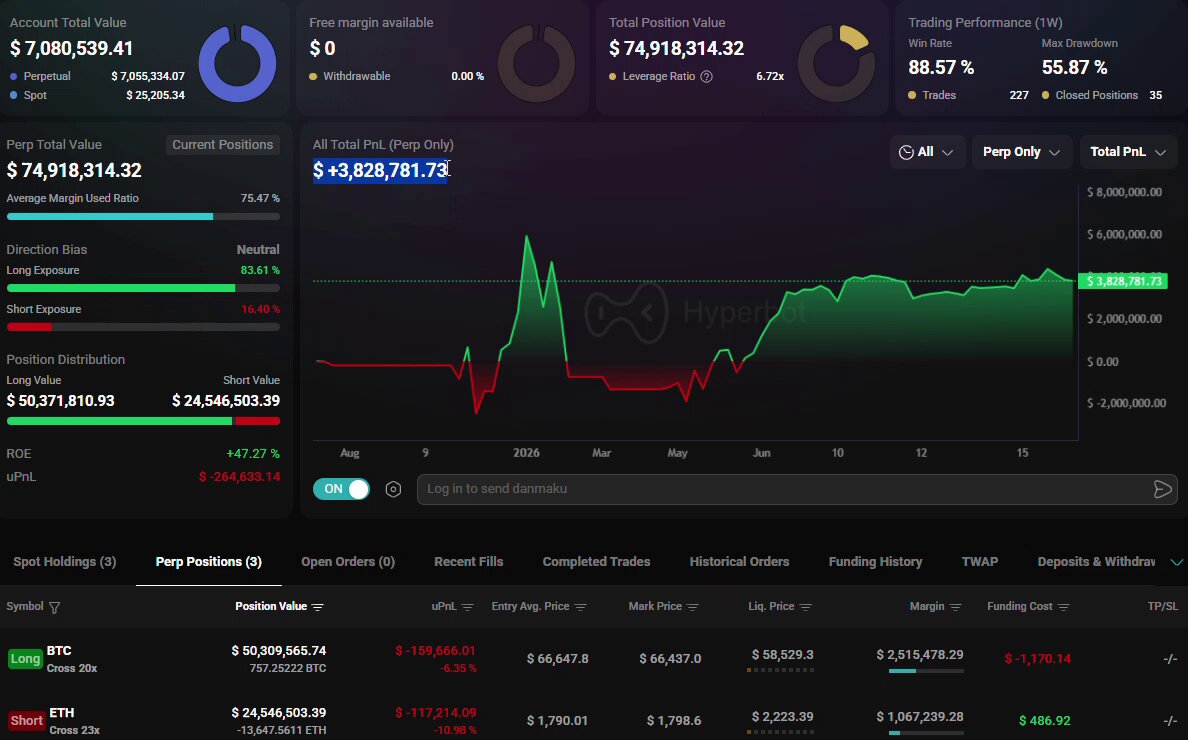
Task: Expand the tabs overflow chevron
Action: [1176, 562]
